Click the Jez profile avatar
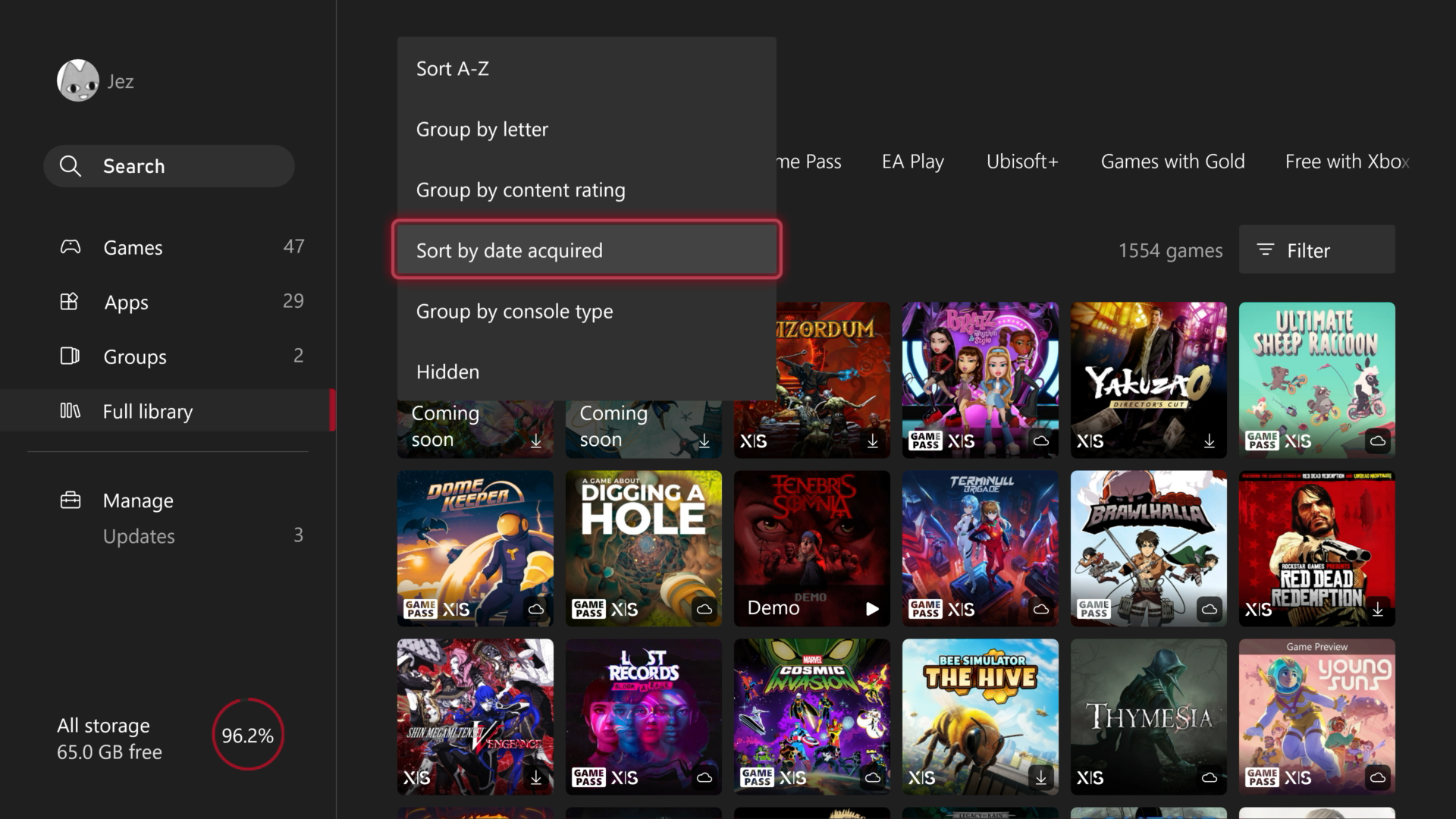Screen dimensions: 1456x819 tap(77, 80)
